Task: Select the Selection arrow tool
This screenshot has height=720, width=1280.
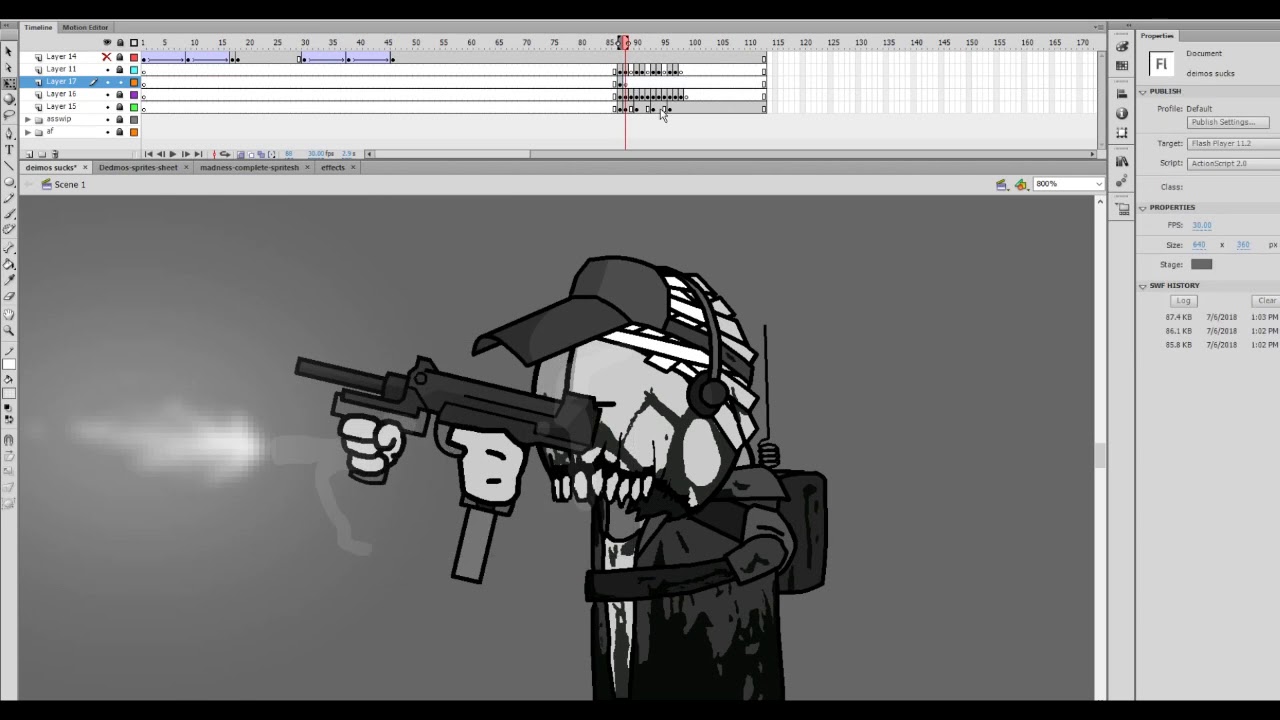Action: pos(9,51)
